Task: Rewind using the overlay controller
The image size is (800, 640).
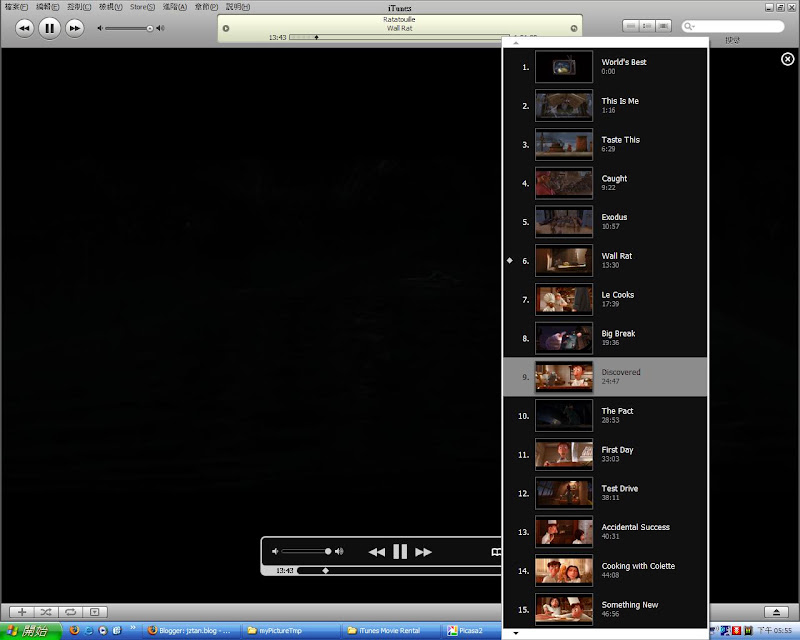Action: coord(377,552)
